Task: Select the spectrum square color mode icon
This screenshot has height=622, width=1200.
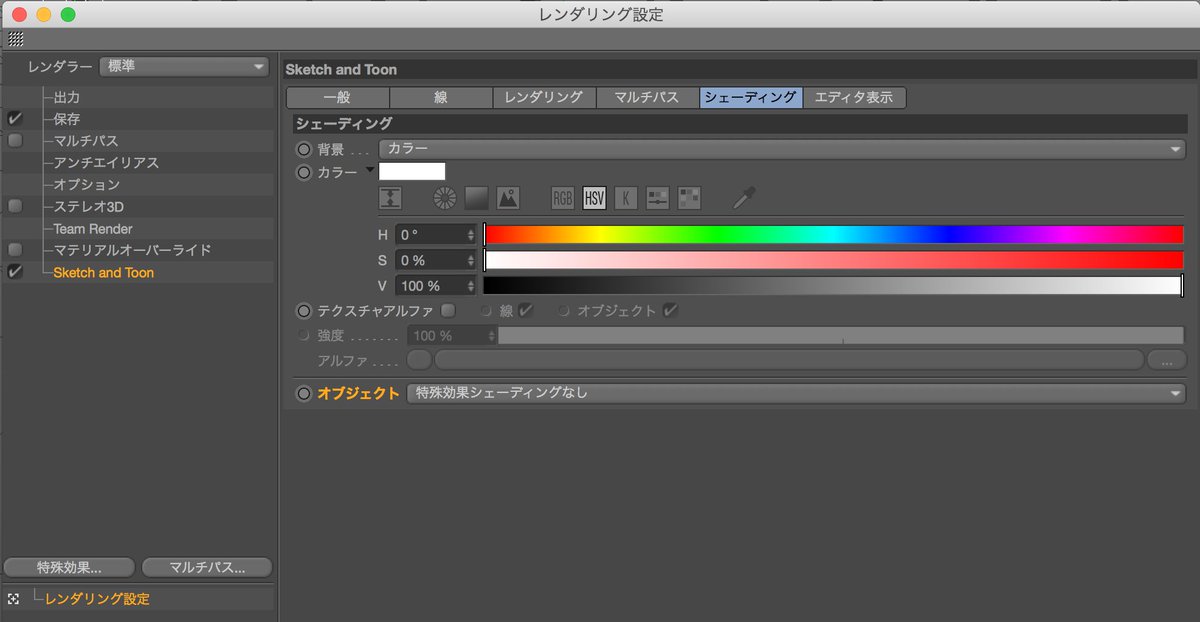Action: (x=476, y=198)
